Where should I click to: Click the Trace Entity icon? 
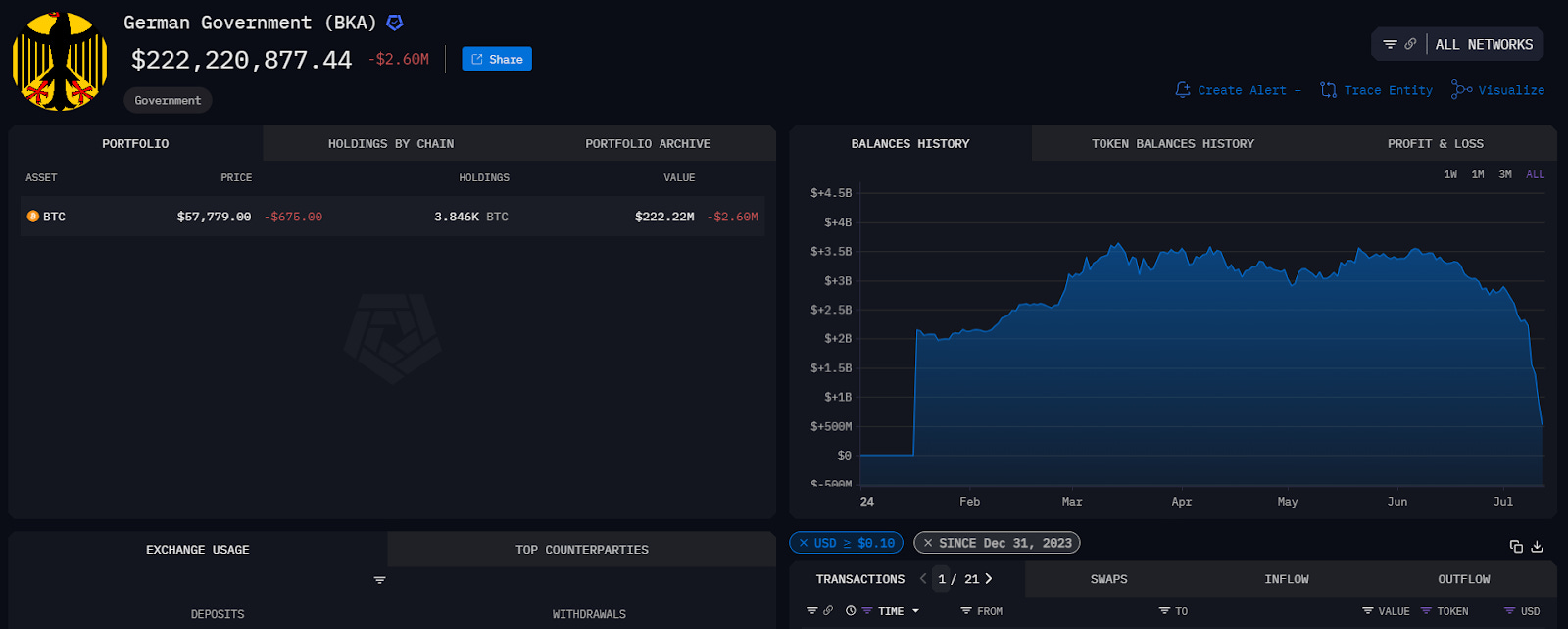[x=1328, y=90]
